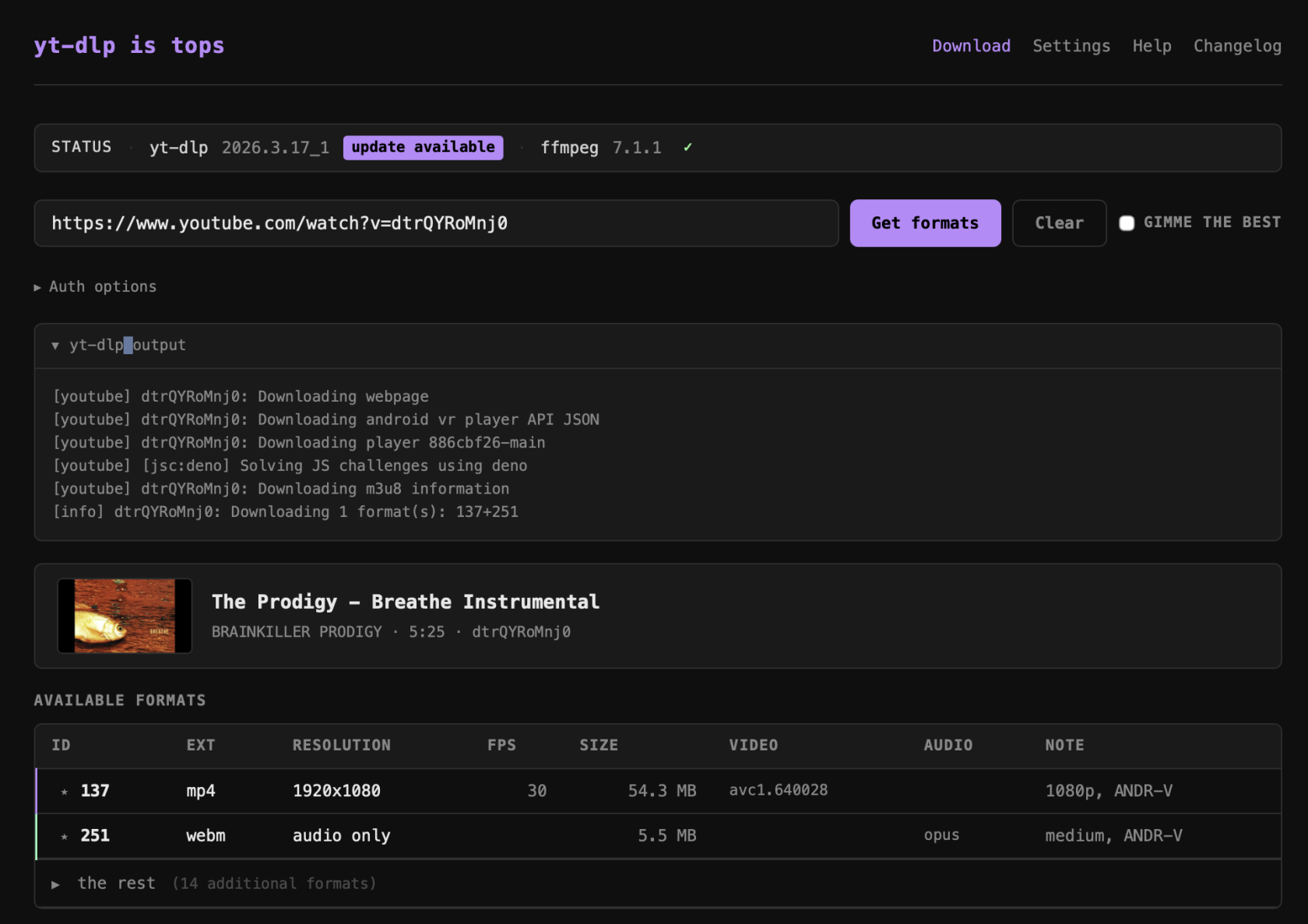Click the webm extension cell
1308x924 pixels.
[206, 836]
